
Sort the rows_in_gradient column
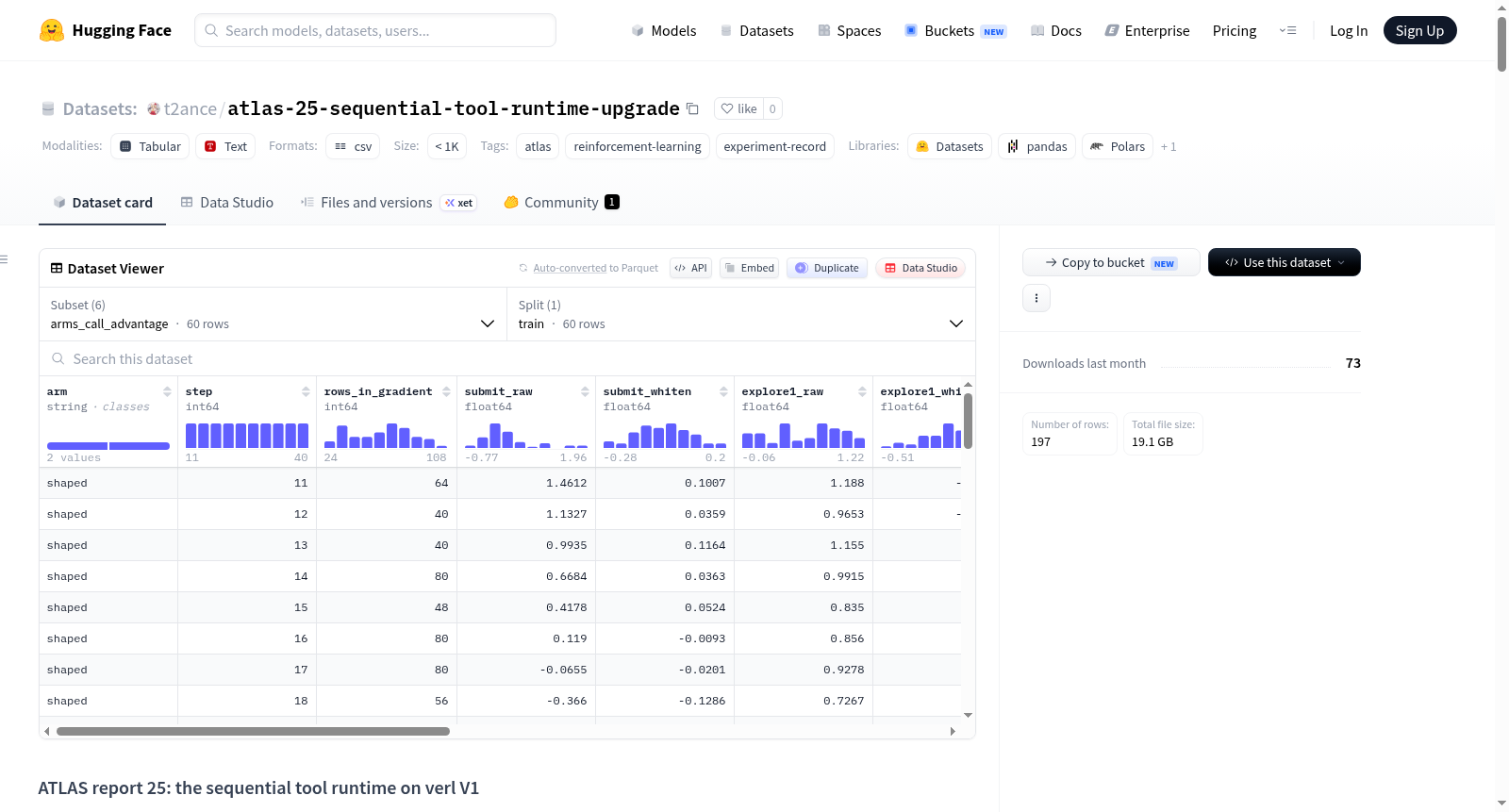click(446, 391)
